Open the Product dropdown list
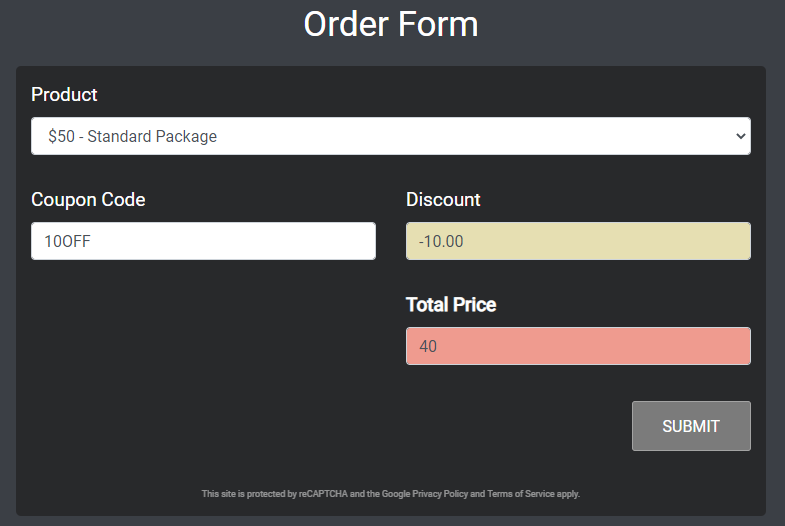The width and height of the screenshot is (785, 526). click(390, 136)
